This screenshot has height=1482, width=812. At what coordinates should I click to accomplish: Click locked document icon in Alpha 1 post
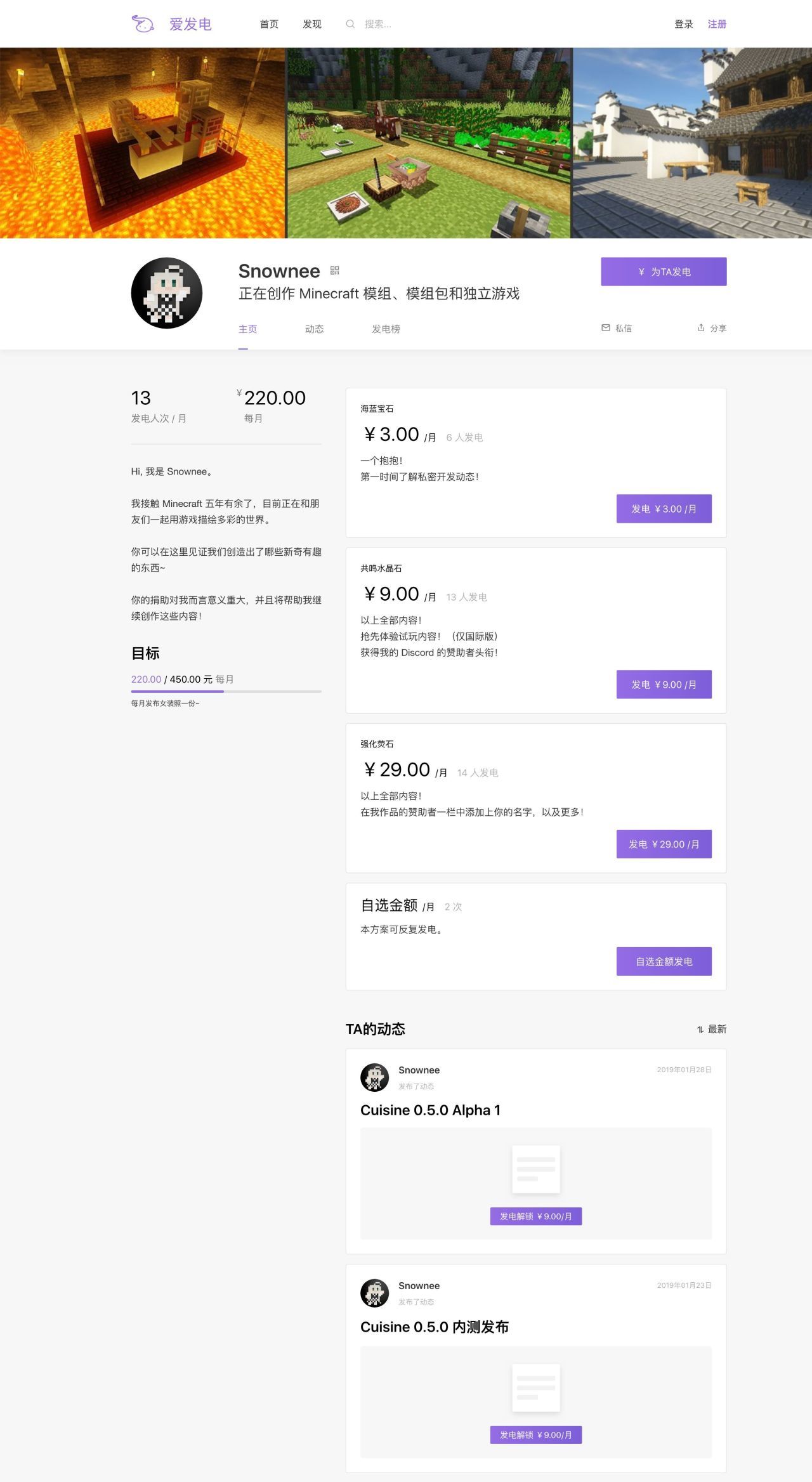[x=536, y=1169]
